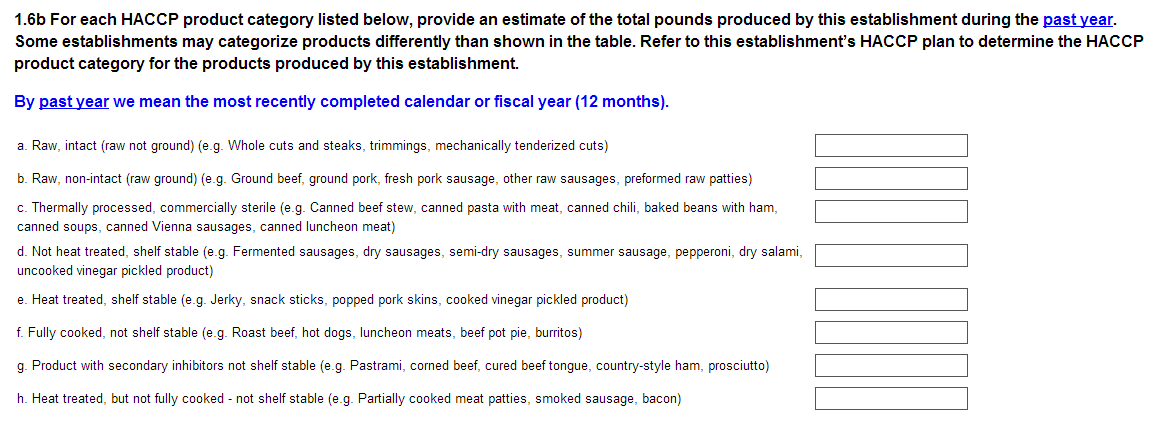Click field for Heat treated, not fully cooked
The width and height of the screenshot is (1151, 430).
891,398
